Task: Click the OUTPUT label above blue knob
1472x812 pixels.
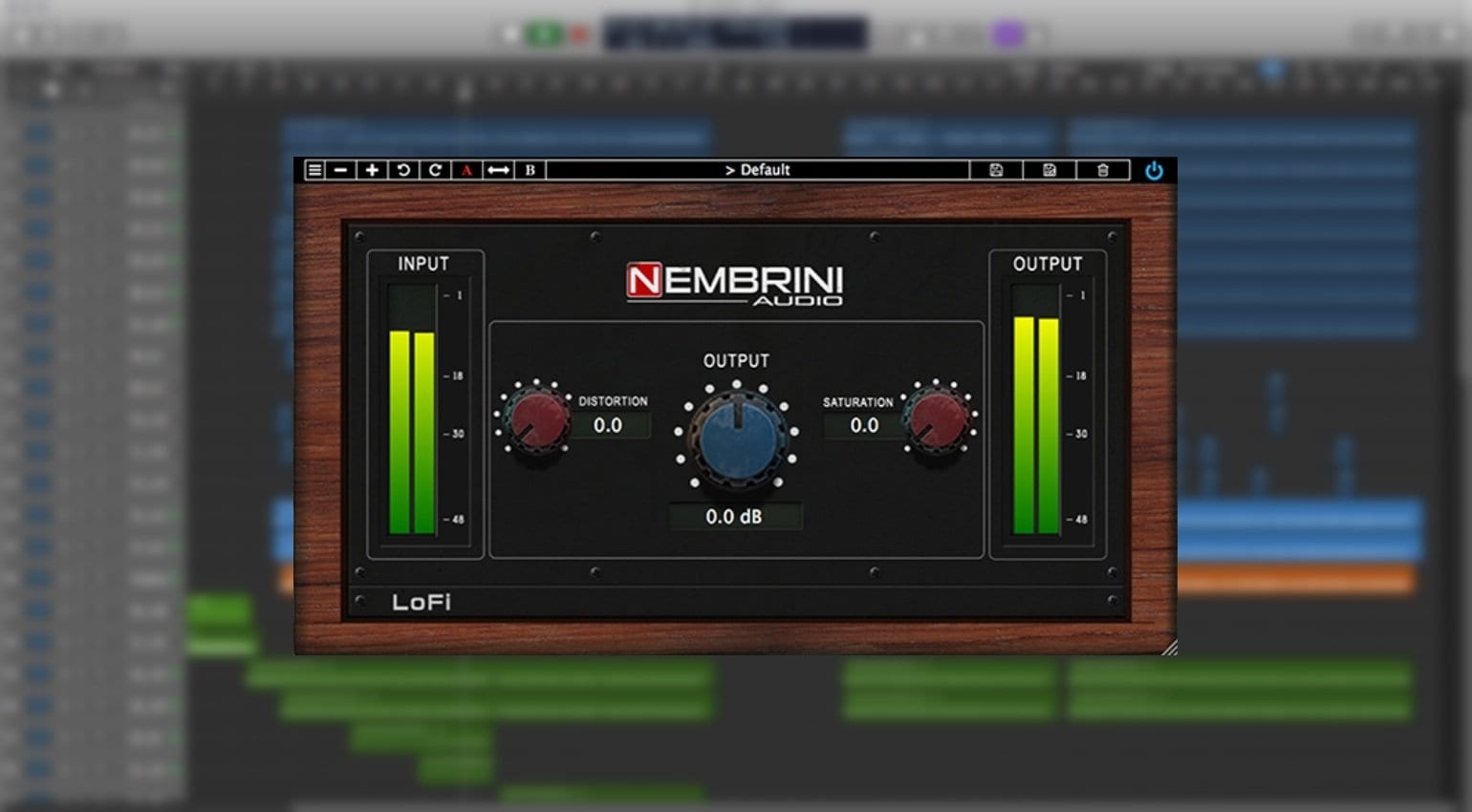Action: 736,361
